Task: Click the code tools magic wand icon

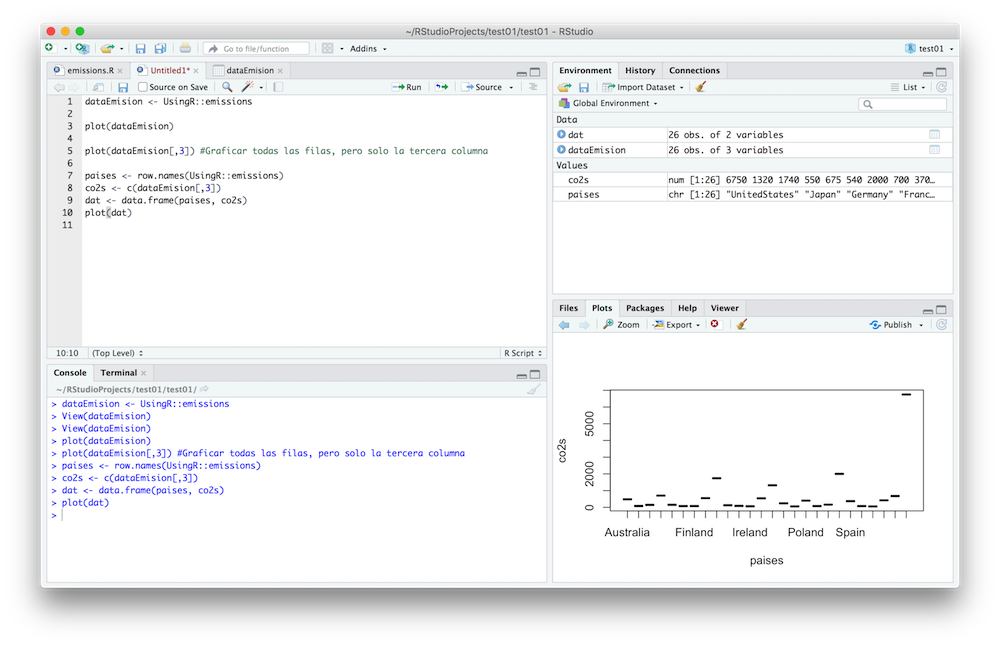Action: point(247,87)
